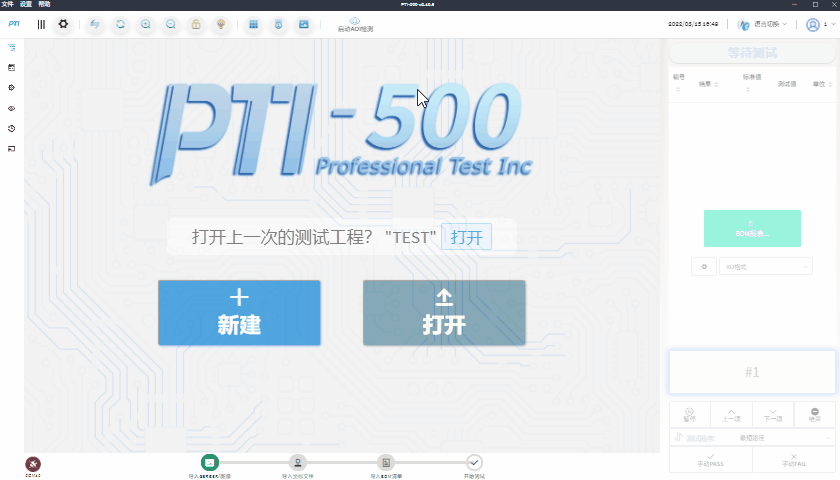Click the date and time display
Screen dimensions: 840x480
pyautogui.click(x=693, y=24)
